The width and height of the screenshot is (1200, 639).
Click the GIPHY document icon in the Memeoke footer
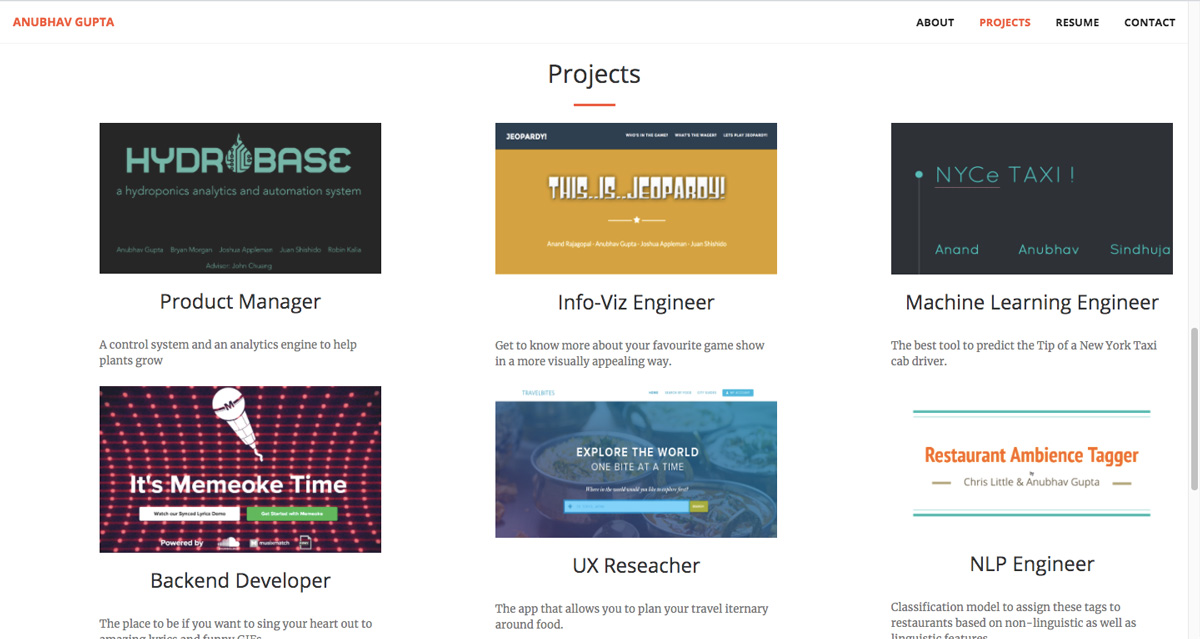(306, 543)
